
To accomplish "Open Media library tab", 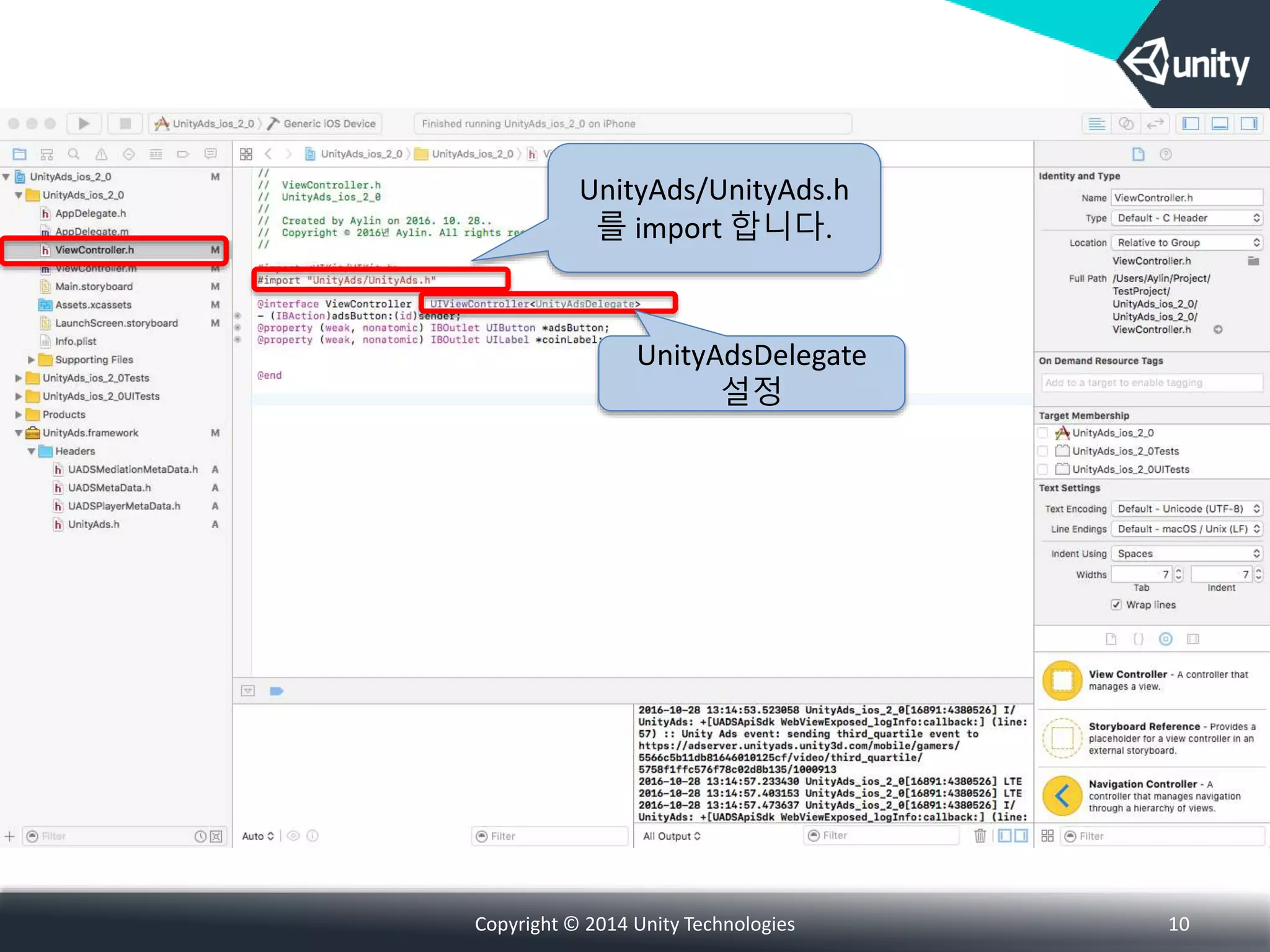I will (1193, 639).
